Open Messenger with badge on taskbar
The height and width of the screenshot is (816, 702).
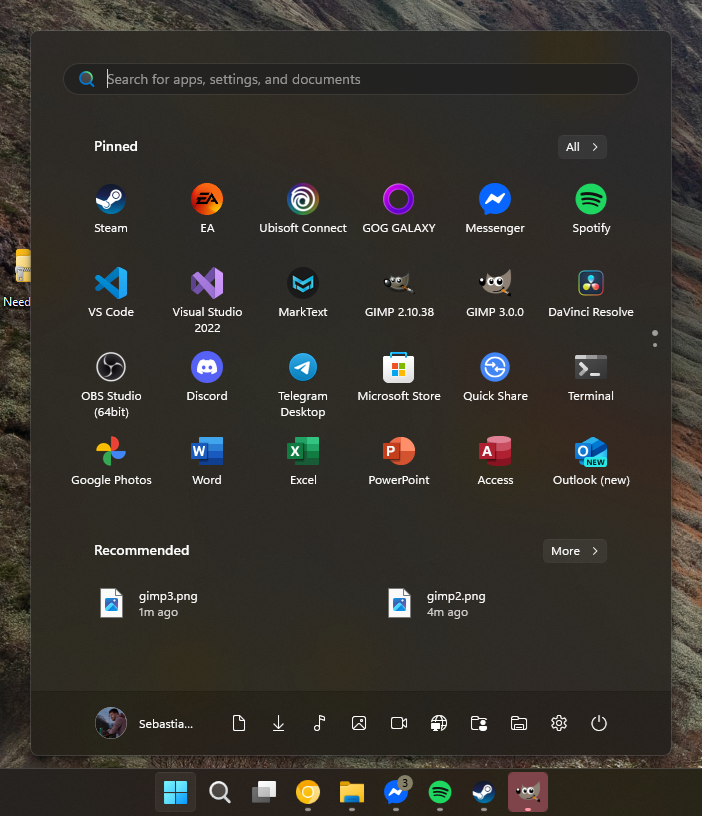(396, 792)
